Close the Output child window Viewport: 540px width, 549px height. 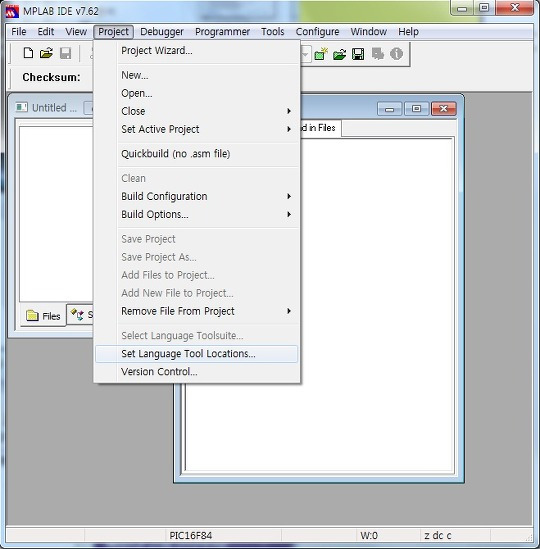click(x=444, y=109)
